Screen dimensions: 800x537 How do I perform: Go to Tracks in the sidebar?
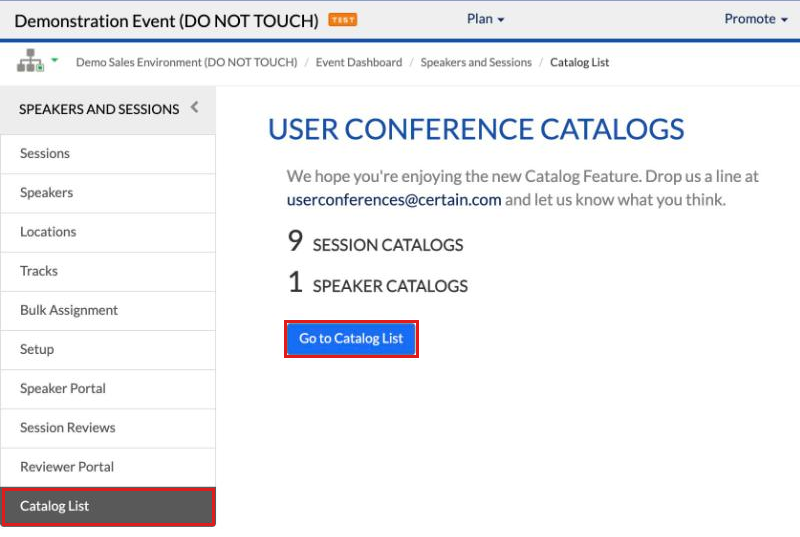pyautogui.click(x=108, y=272)
